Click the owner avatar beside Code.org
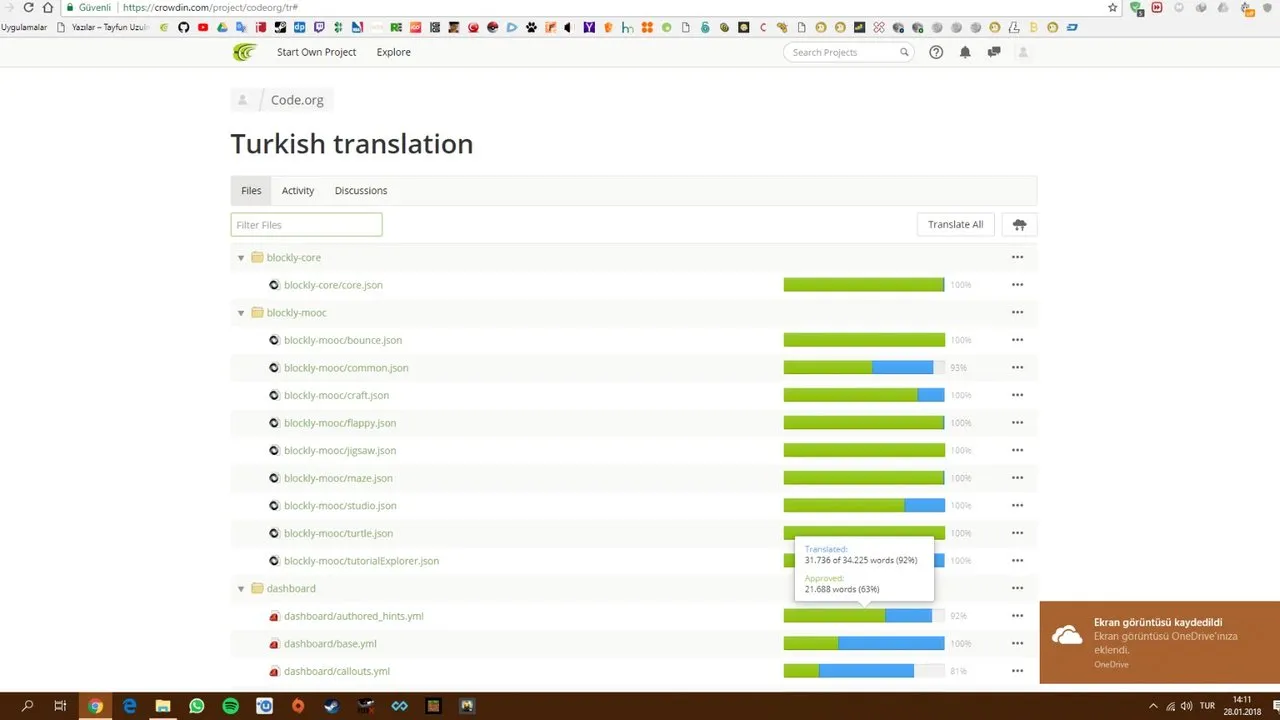Screen dimensions: 1280x720 pyautogui.click(x=243, y=100)
